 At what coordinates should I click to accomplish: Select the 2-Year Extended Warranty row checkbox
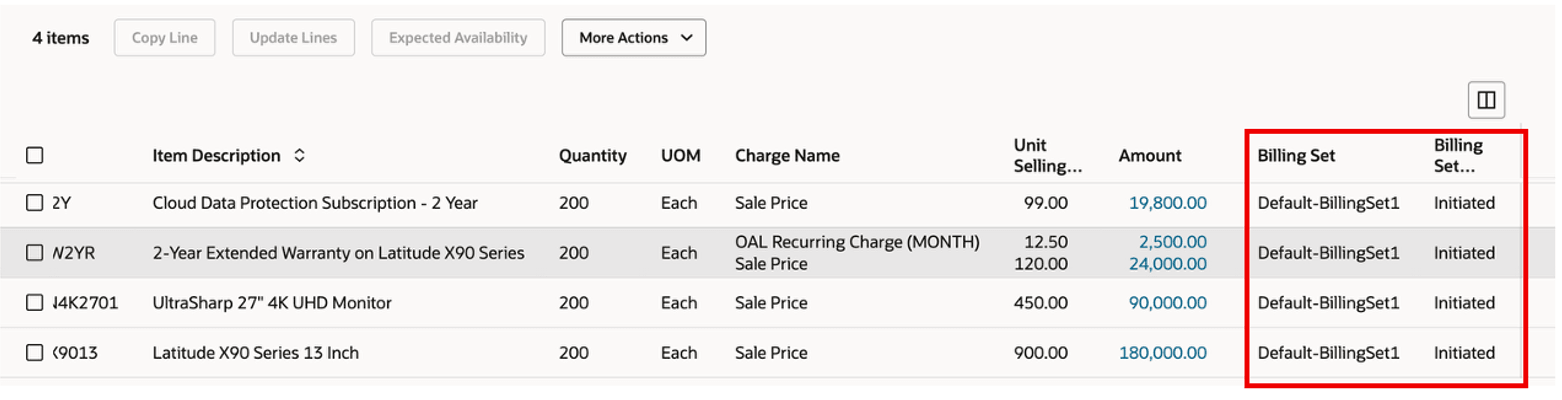pyautogui.click(x=35, y=253)
